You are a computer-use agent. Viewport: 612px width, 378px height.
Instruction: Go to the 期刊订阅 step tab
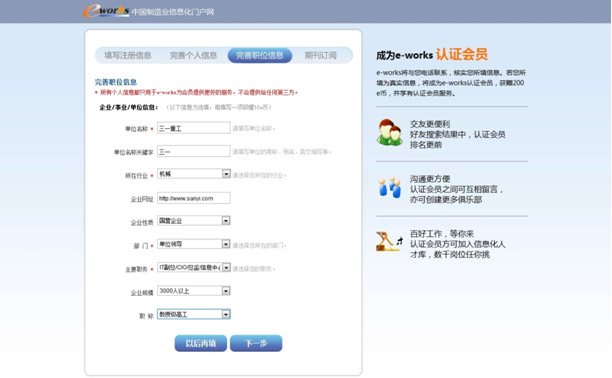click(320, 55)
